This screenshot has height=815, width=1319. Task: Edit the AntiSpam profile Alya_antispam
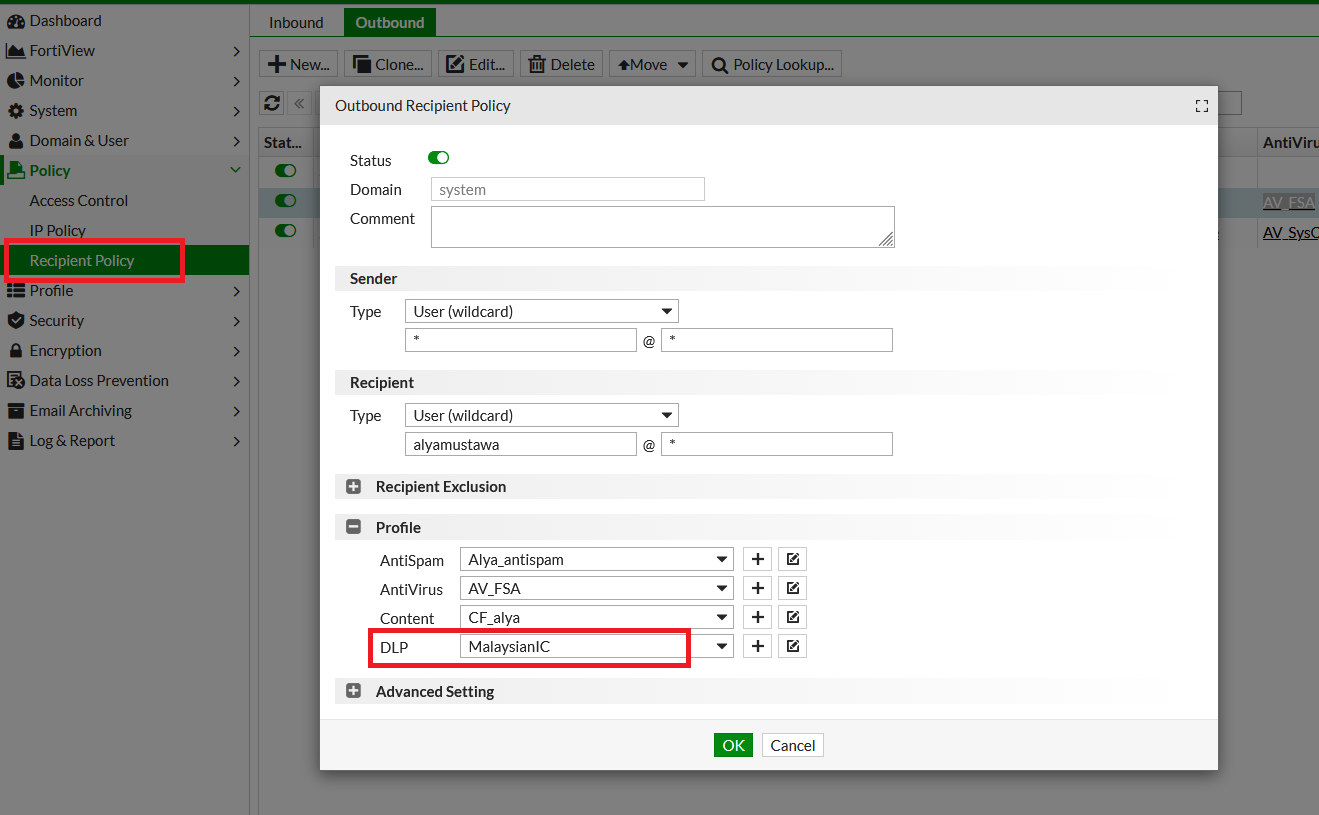[x=793, y=560]
